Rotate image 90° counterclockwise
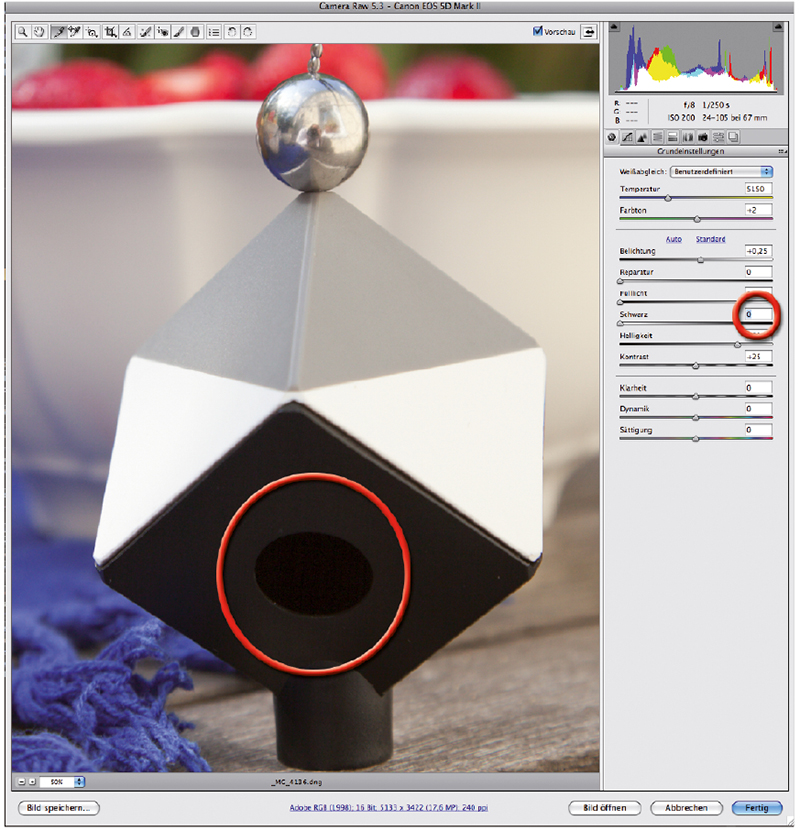The image size is (800, 830). pos(231,32)
